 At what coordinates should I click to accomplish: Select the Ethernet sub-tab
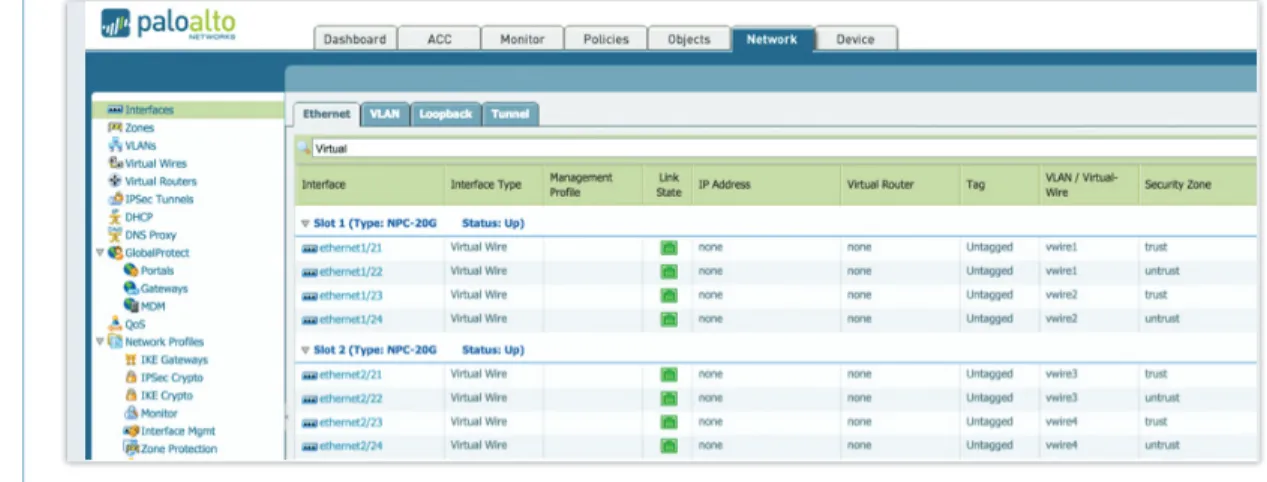coord(326,114)
